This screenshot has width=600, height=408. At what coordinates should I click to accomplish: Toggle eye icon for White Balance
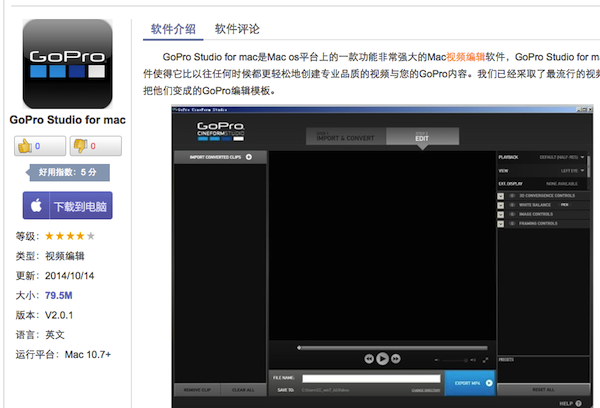click(x=512, y=205)
